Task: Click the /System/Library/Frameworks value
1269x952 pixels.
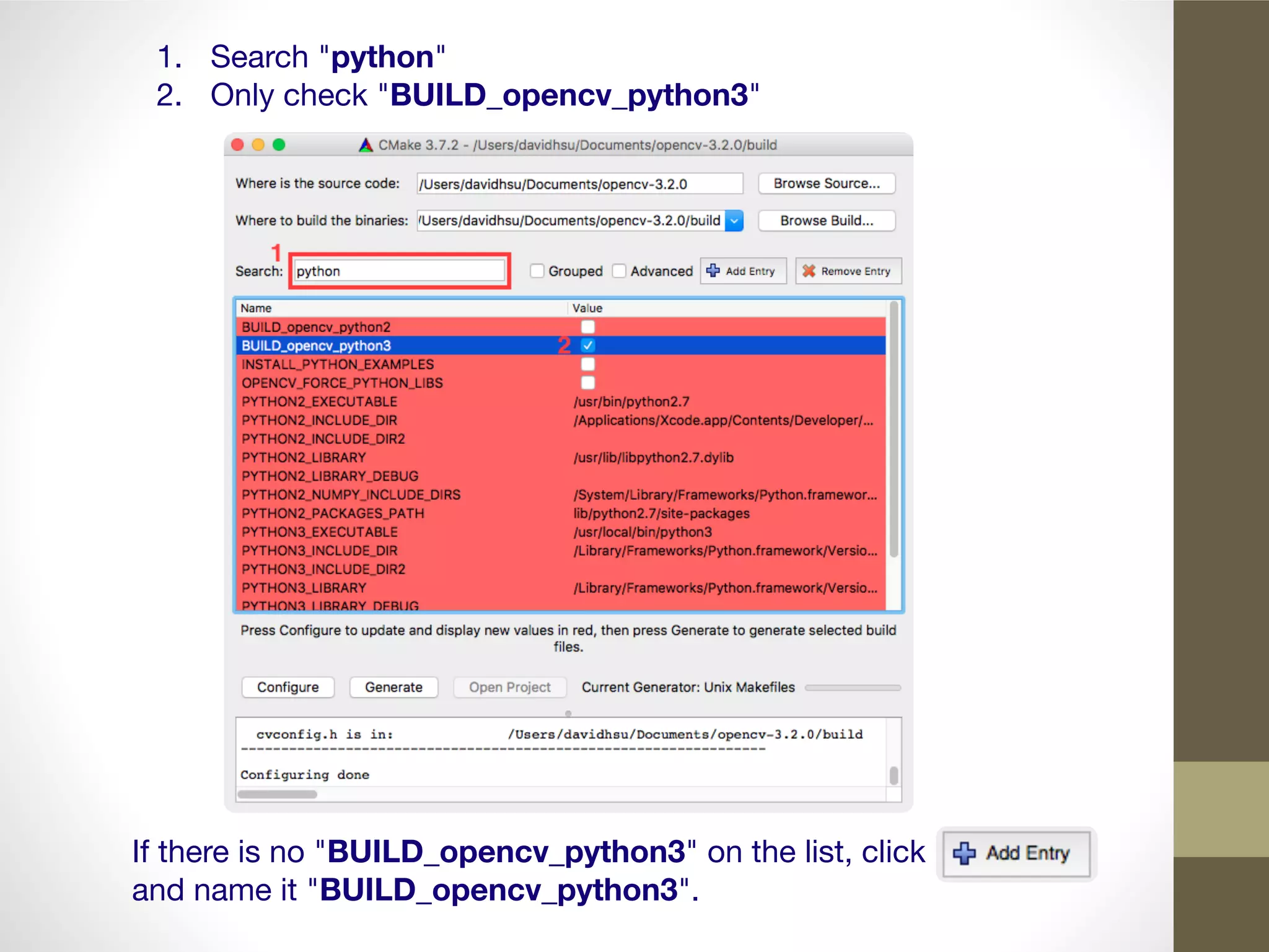Action: 725,495
